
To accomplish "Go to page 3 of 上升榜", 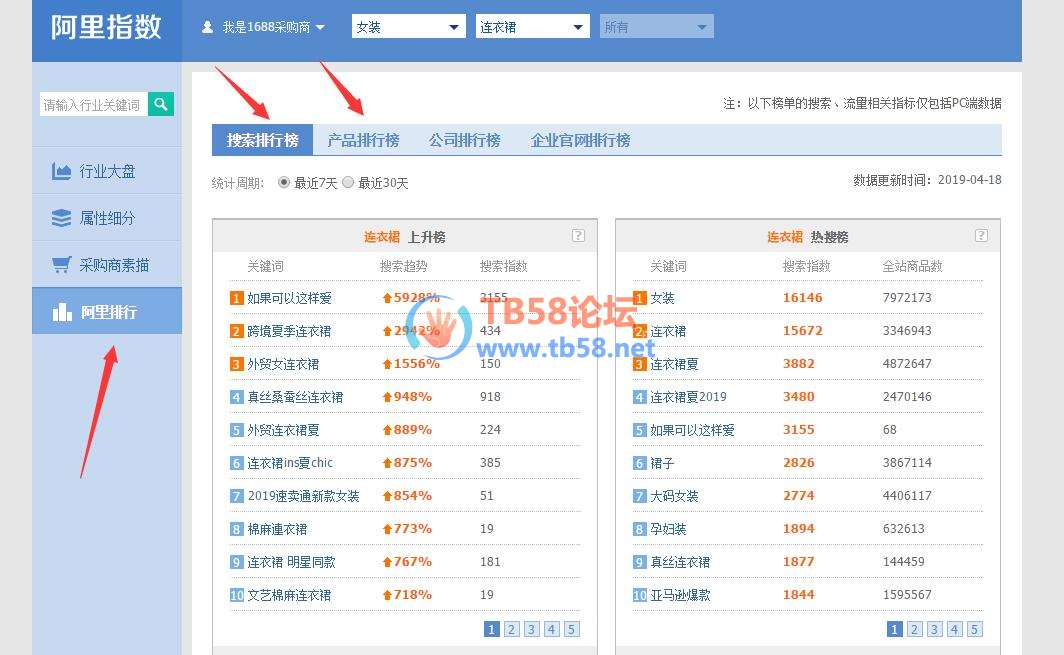I will pos(531,629).
